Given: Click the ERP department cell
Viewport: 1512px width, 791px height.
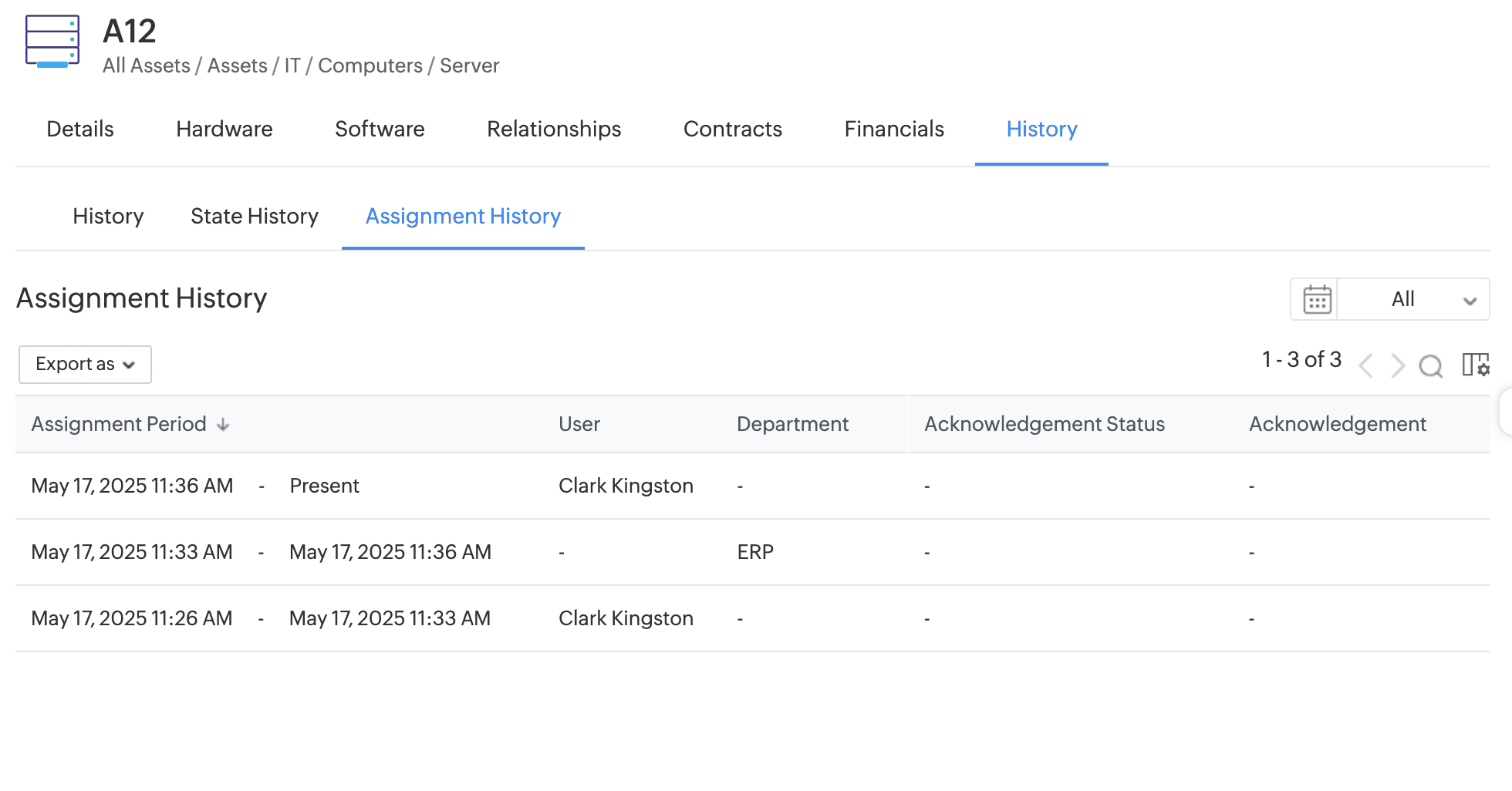Looking at the screenshot, I should (755, 552).
